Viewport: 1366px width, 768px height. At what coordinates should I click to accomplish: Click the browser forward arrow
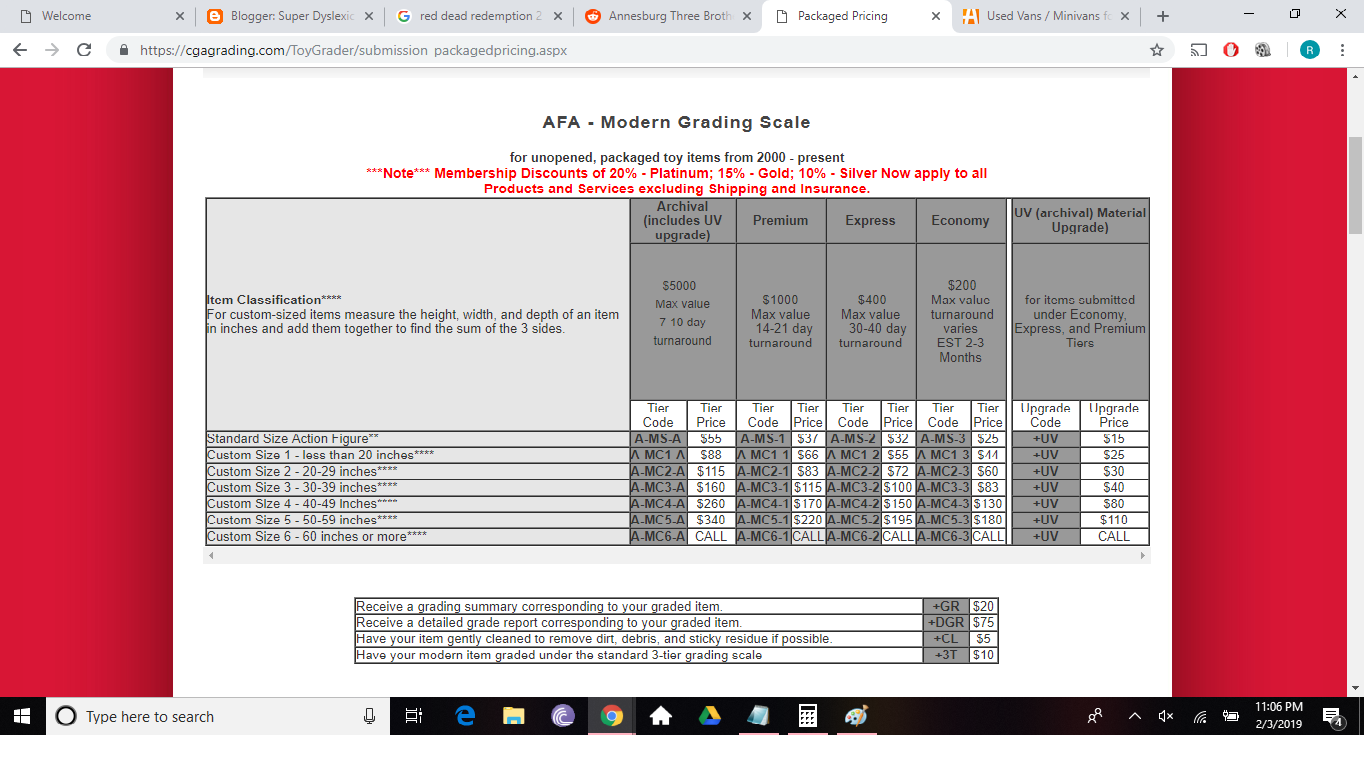click(53, 50)
